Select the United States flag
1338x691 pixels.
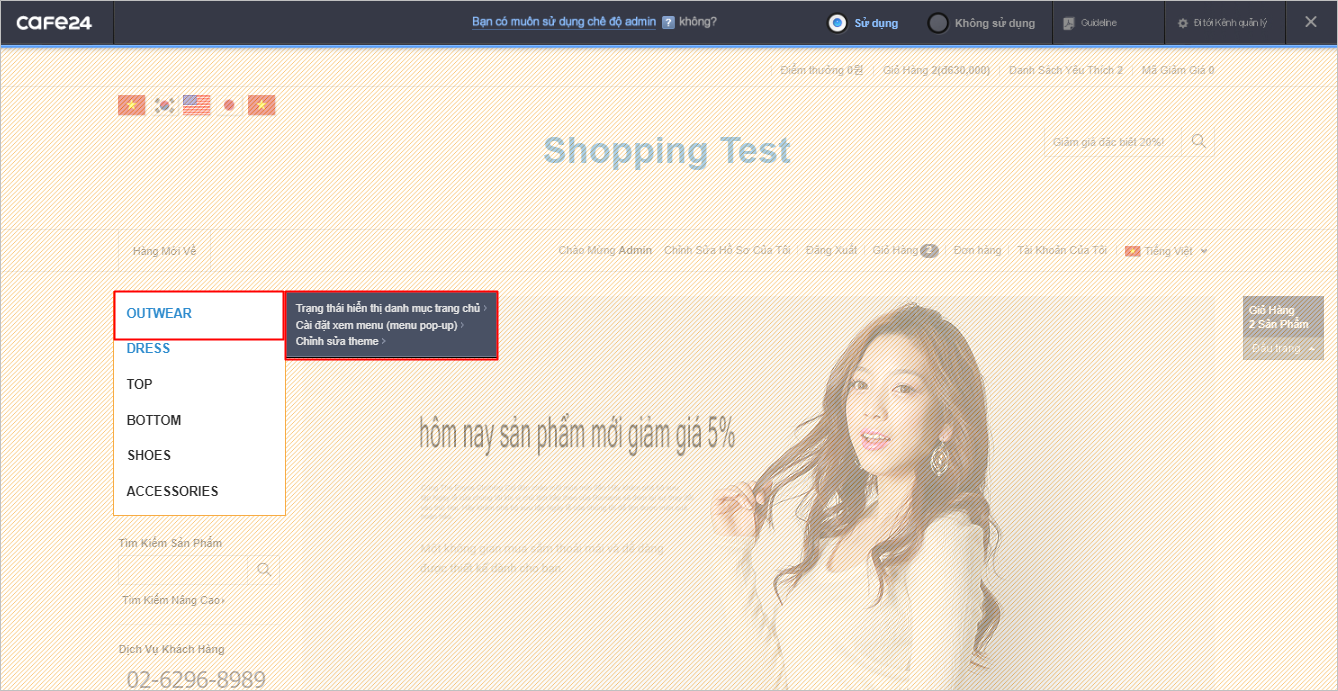click(196, 105)
